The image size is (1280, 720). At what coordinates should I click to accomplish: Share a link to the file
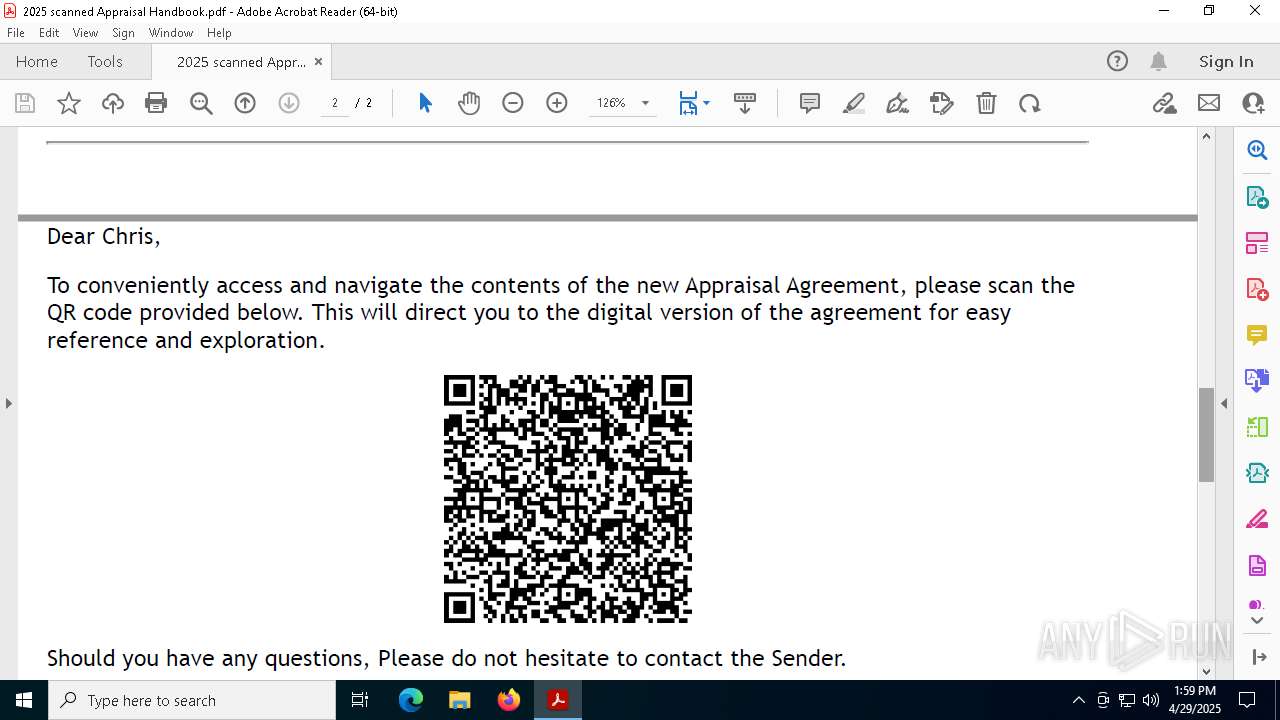1164,103
